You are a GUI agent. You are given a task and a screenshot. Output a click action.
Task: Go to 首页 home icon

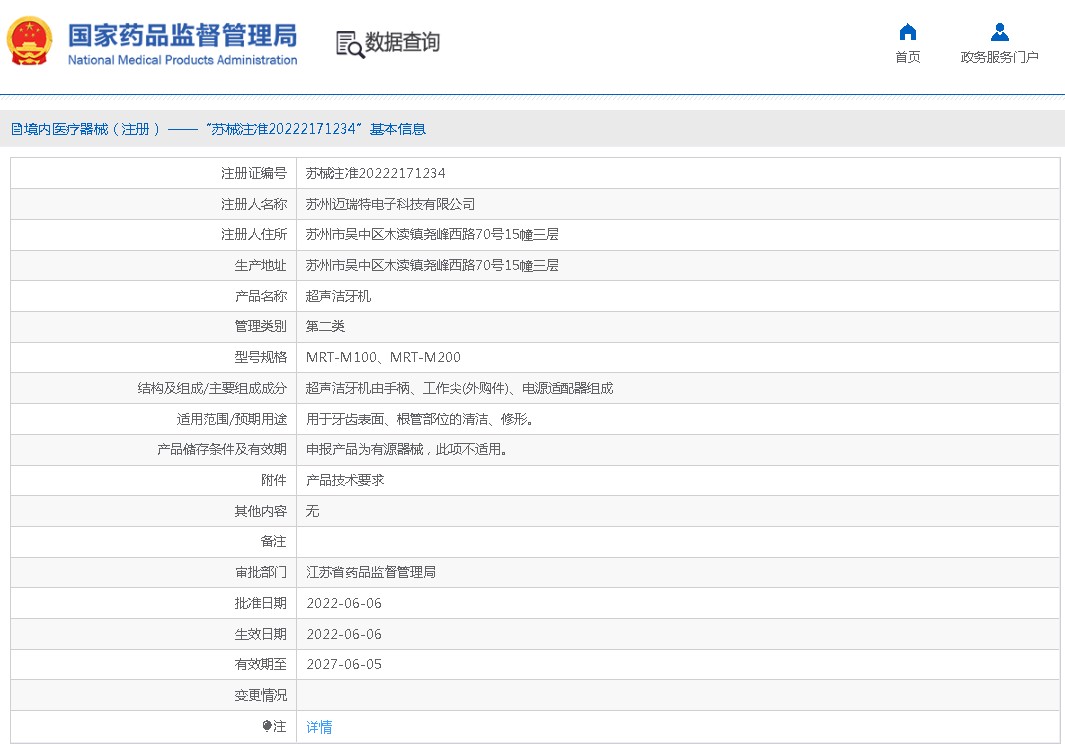pos(907,33)
